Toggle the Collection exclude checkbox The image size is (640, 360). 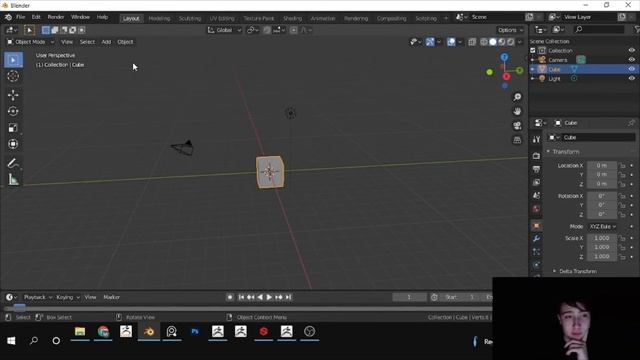pos(533,51)
